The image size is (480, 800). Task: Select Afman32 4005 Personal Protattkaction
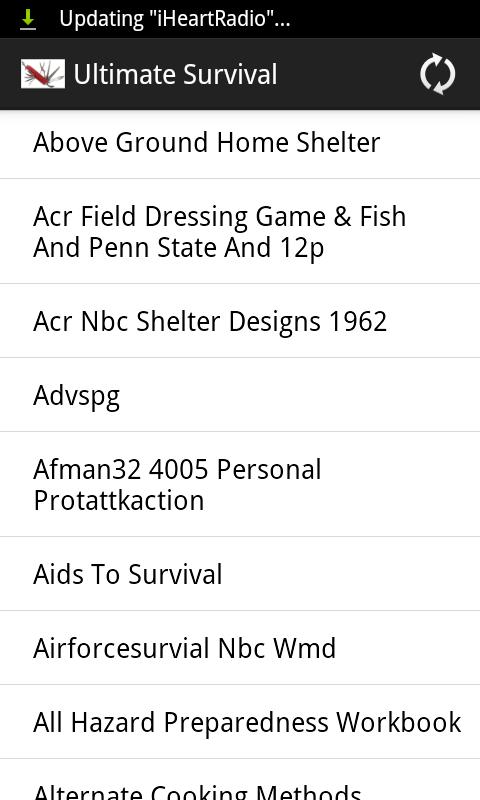pos(240,484)
